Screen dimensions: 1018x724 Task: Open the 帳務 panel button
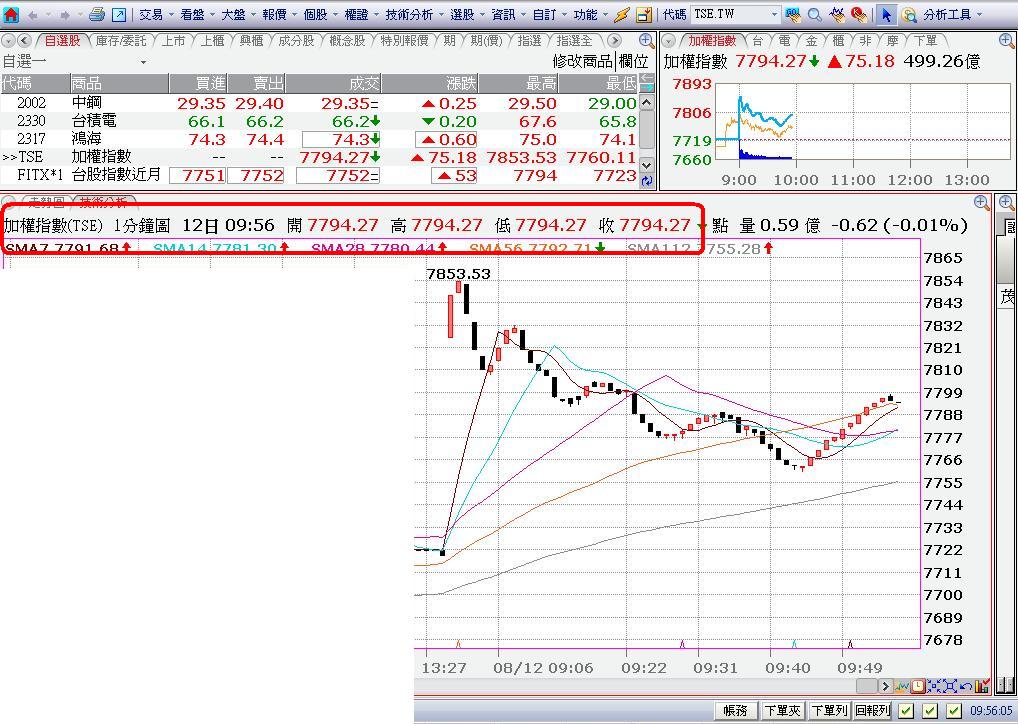click(x=736, y=711)
